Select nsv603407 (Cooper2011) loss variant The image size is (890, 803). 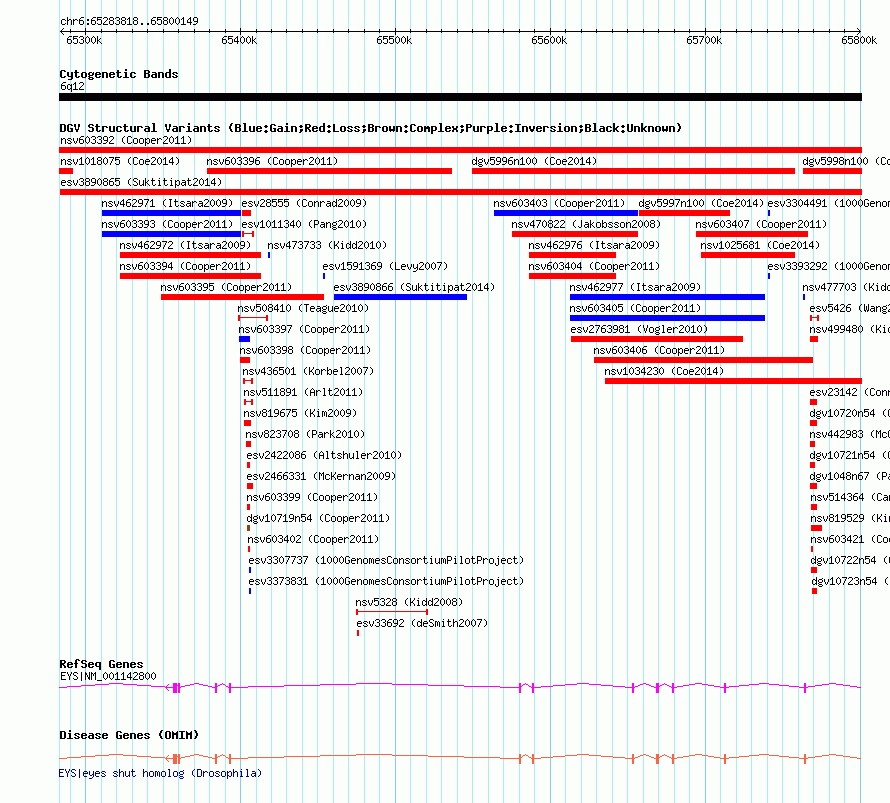tap(752, 234)
